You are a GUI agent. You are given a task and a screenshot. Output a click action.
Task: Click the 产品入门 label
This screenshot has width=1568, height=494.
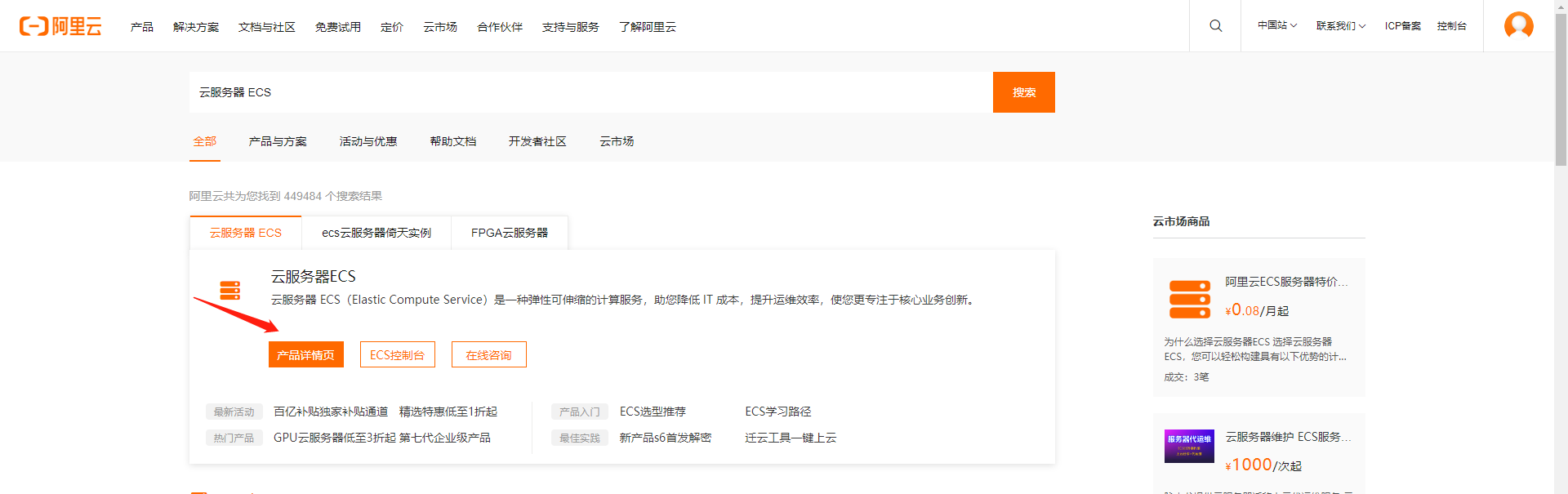(580, 412)
